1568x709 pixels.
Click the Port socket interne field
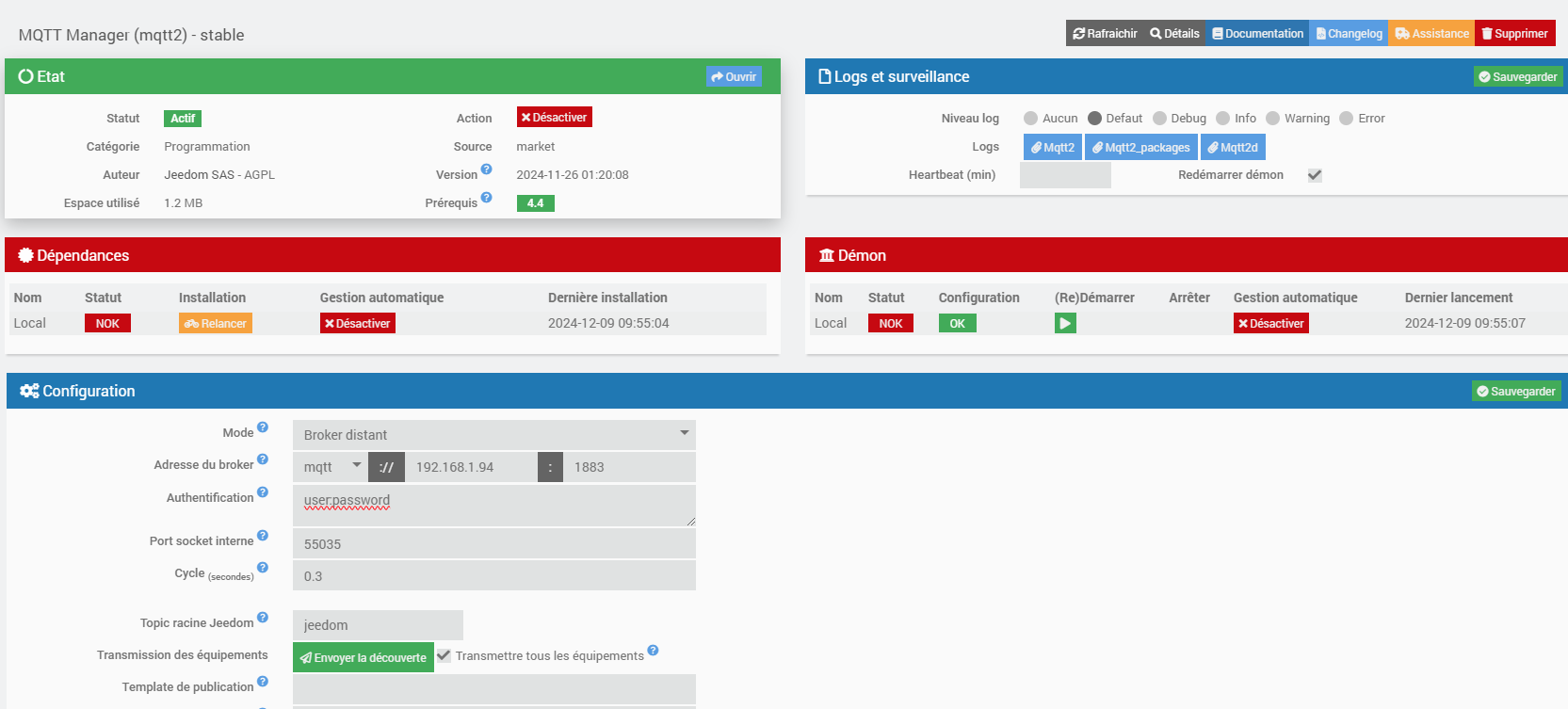point(494,544)
